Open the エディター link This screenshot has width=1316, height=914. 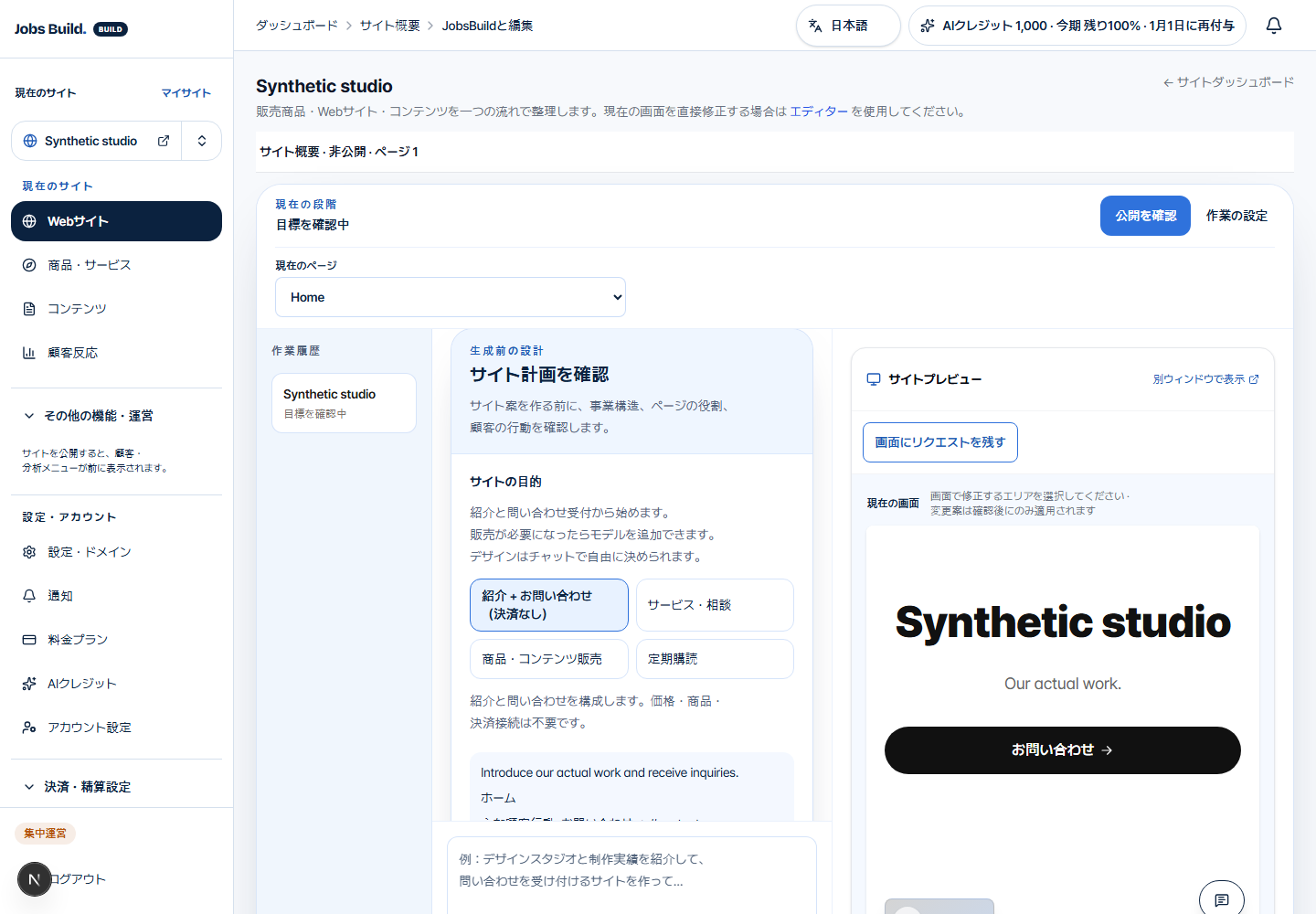819,112
